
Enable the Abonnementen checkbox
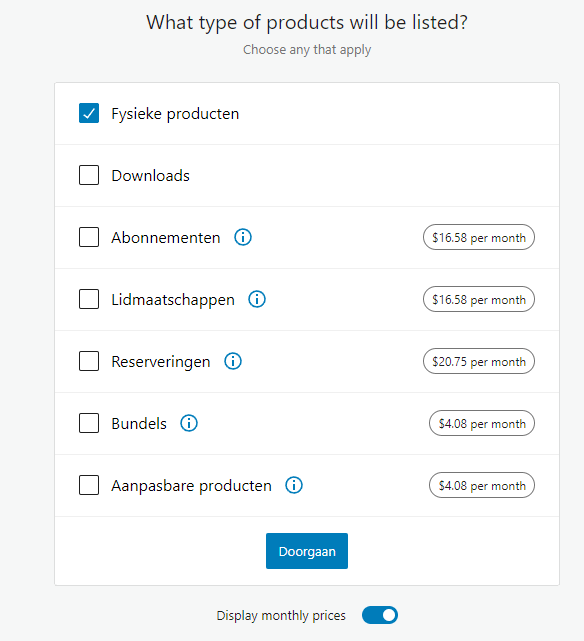(x=89, y=237)
